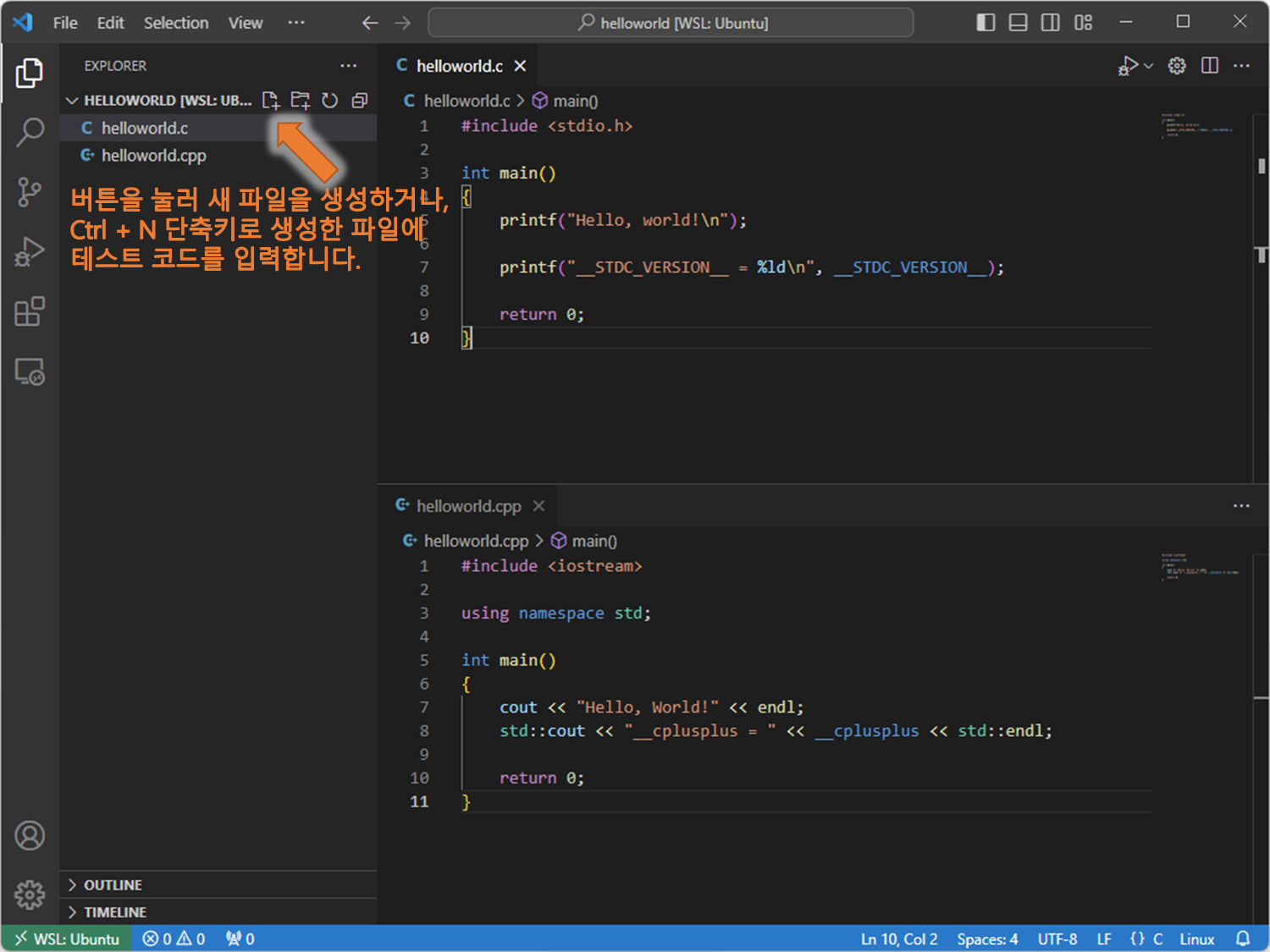The width and height of the screenshot is (1270, 952).
Task: Open the Search view in activity bar
Action: tap(30, 133)
